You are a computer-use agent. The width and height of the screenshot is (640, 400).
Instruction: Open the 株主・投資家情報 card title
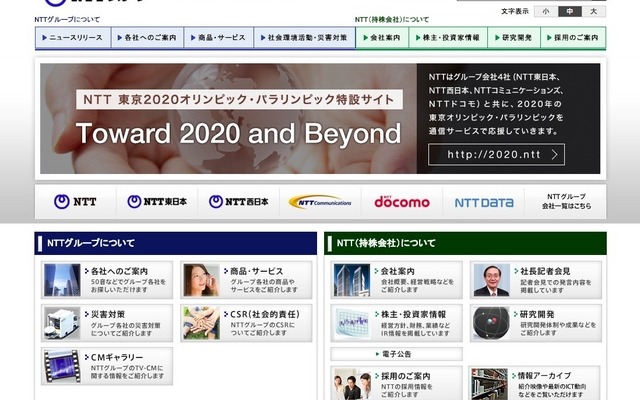click(413, 315)
